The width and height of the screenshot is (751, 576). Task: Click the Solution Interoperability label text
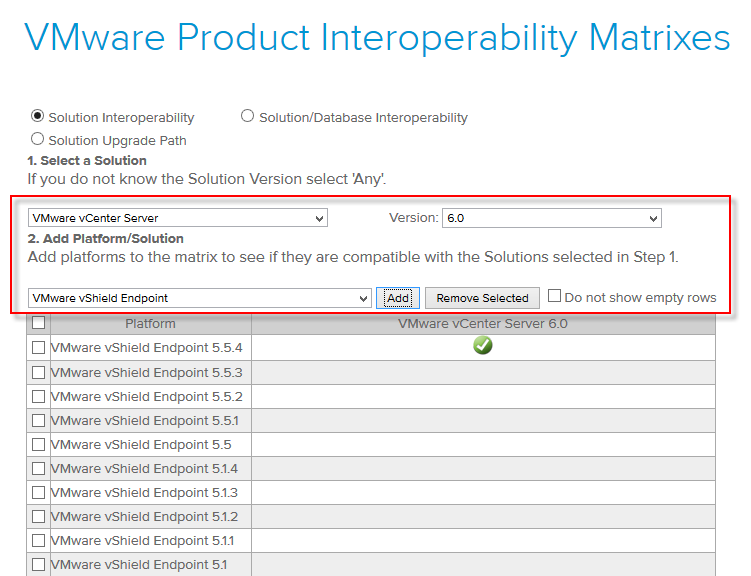coord(121,118)
